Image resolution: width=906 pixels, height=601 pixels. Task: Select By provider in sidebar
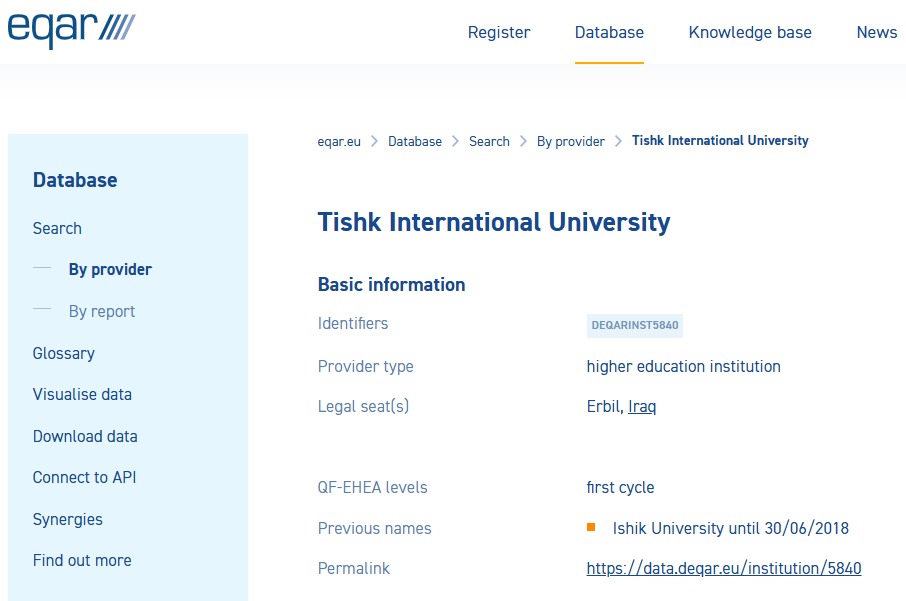(x=110, y=270)
